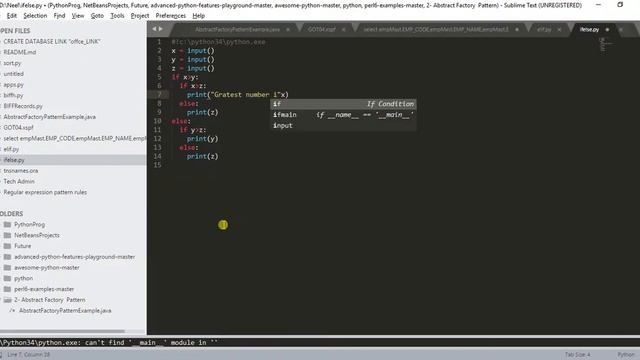Close the elif.py tab

pyautogui.click(x=559, y=29)
